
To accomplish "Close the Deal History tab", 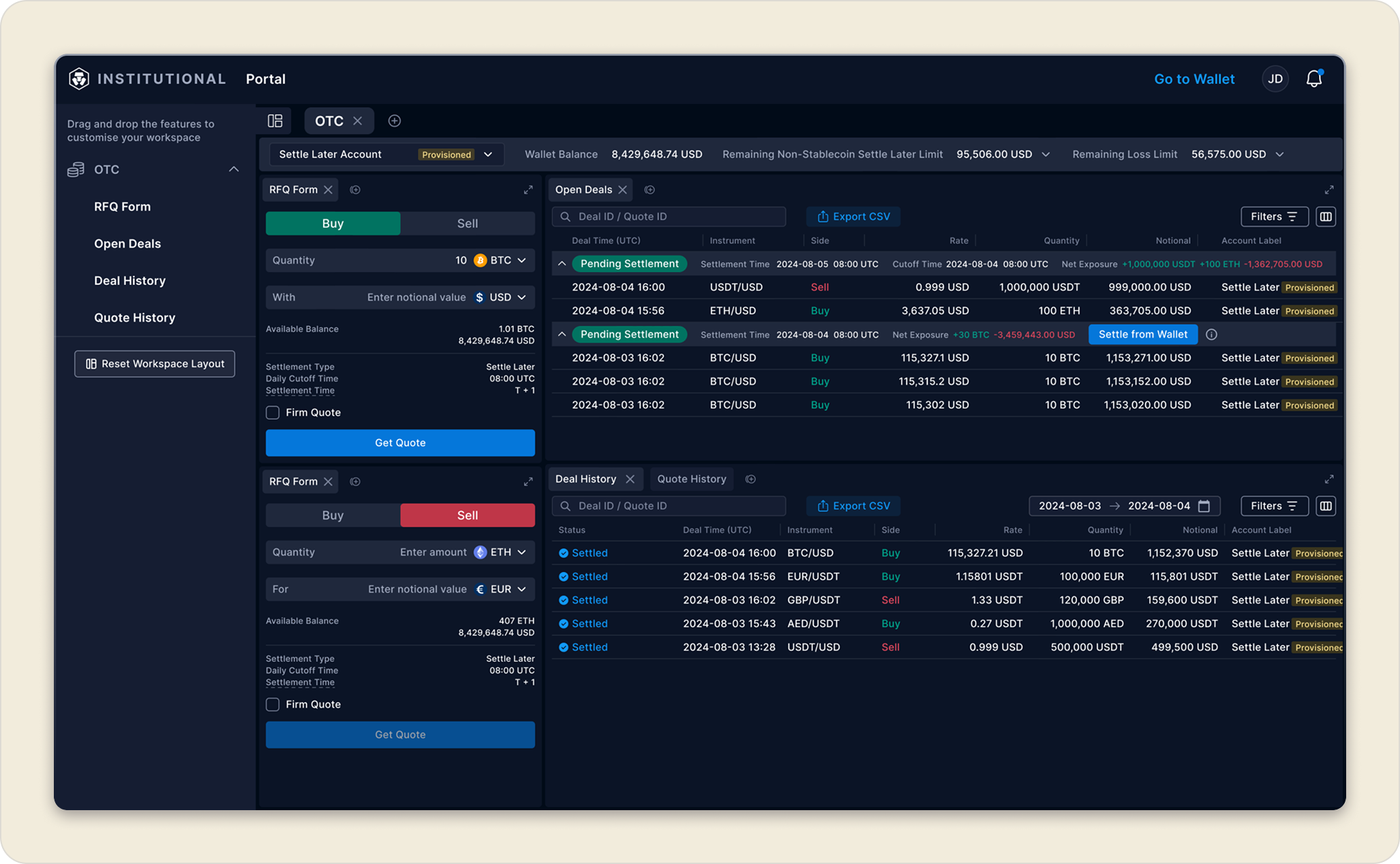I will pyautogui.click(x=630, y=479).
